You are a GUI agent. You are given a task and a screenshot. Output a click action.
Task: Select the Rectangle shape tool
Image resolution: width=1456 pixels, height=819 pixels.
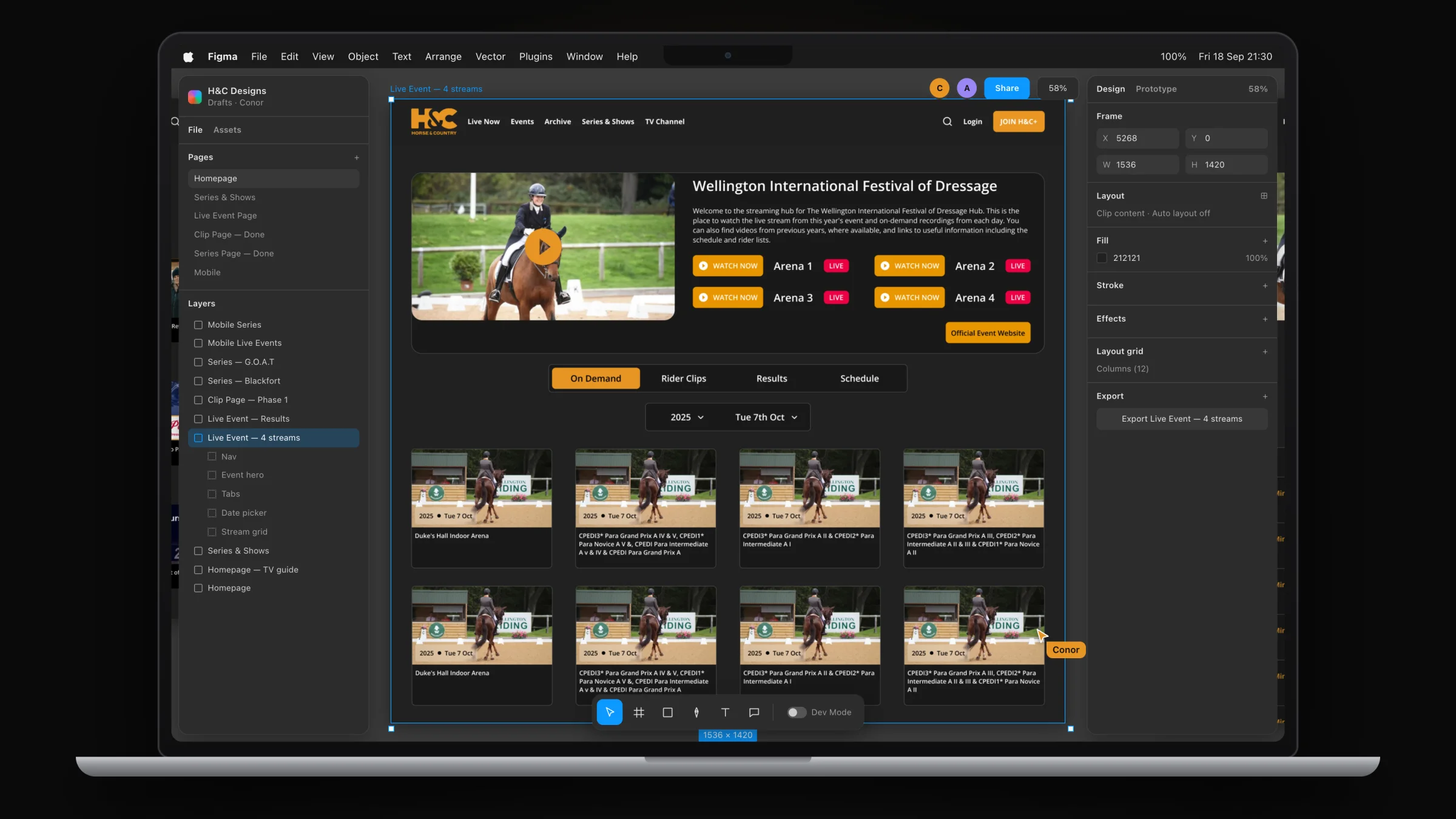pos(667,712)
